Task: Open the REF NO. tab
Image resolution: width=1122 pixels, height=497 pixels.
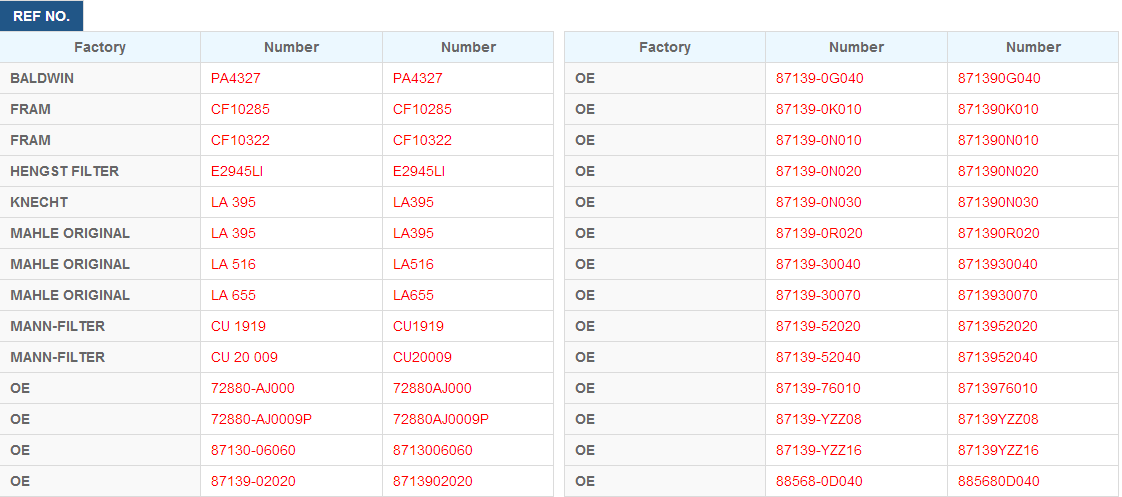Action: coord(42,16)
